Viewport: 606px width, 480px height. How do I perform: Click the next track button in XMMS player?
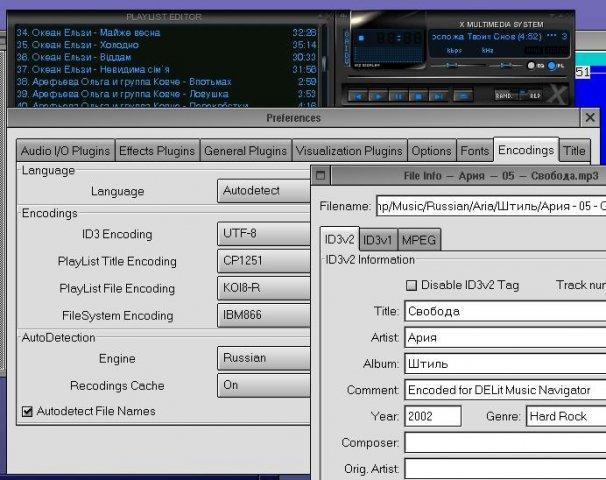pos(438,95)
